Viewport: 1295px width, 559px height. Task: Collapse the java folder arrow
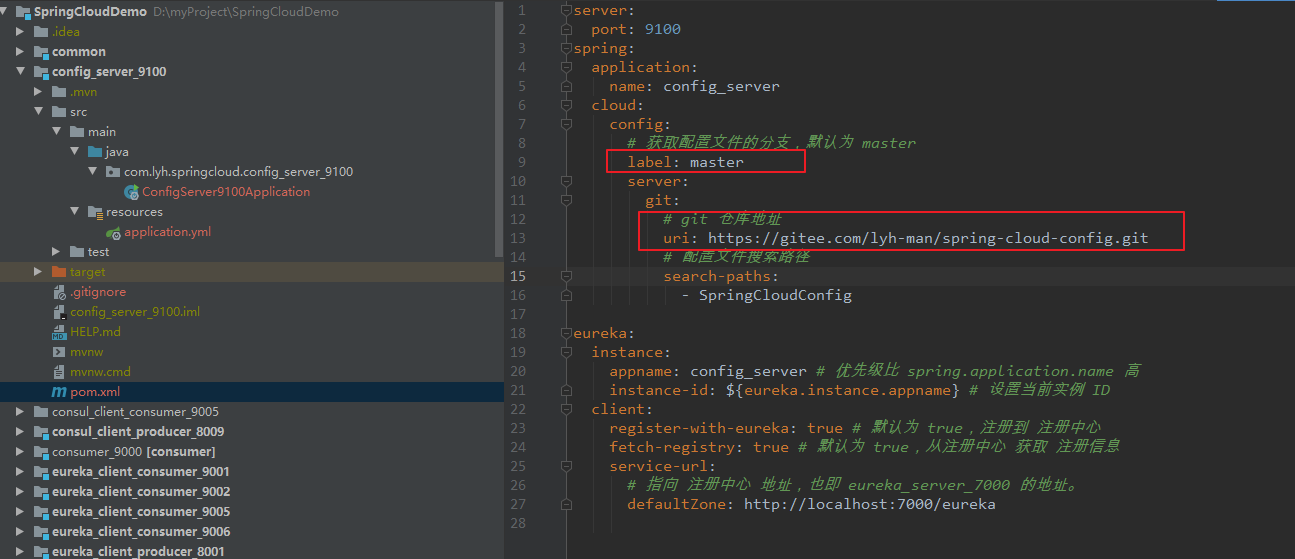tap(74, 152)
